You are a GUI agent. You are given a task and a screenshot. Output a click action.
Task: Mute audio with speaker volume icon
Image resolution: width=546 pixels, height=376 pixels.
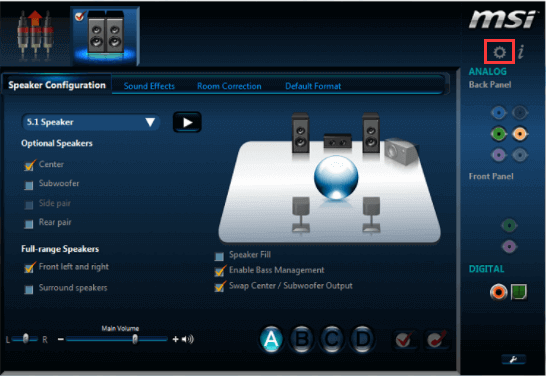(188, 339)
